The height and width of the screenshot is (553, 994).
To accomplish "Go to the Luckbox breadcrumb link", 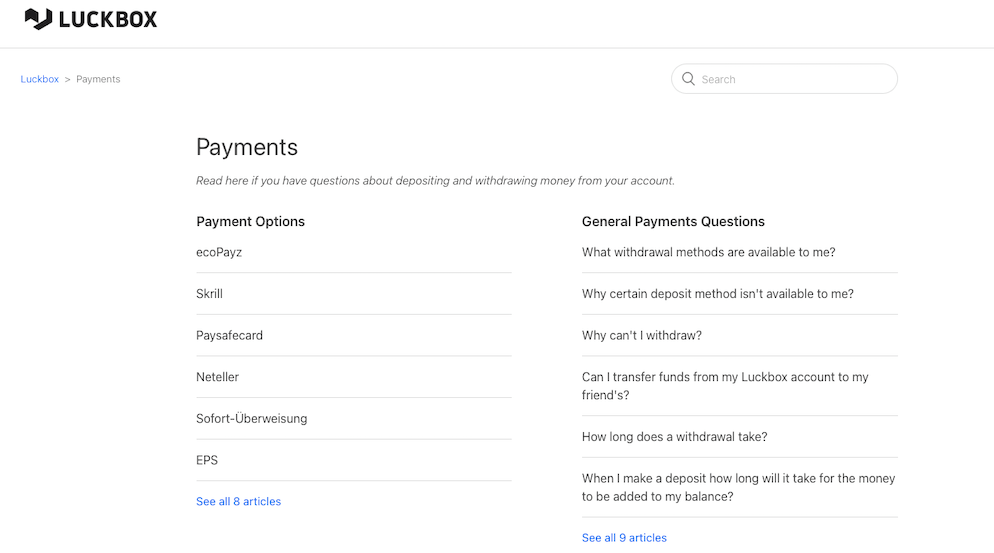I will tap(39, 79).
